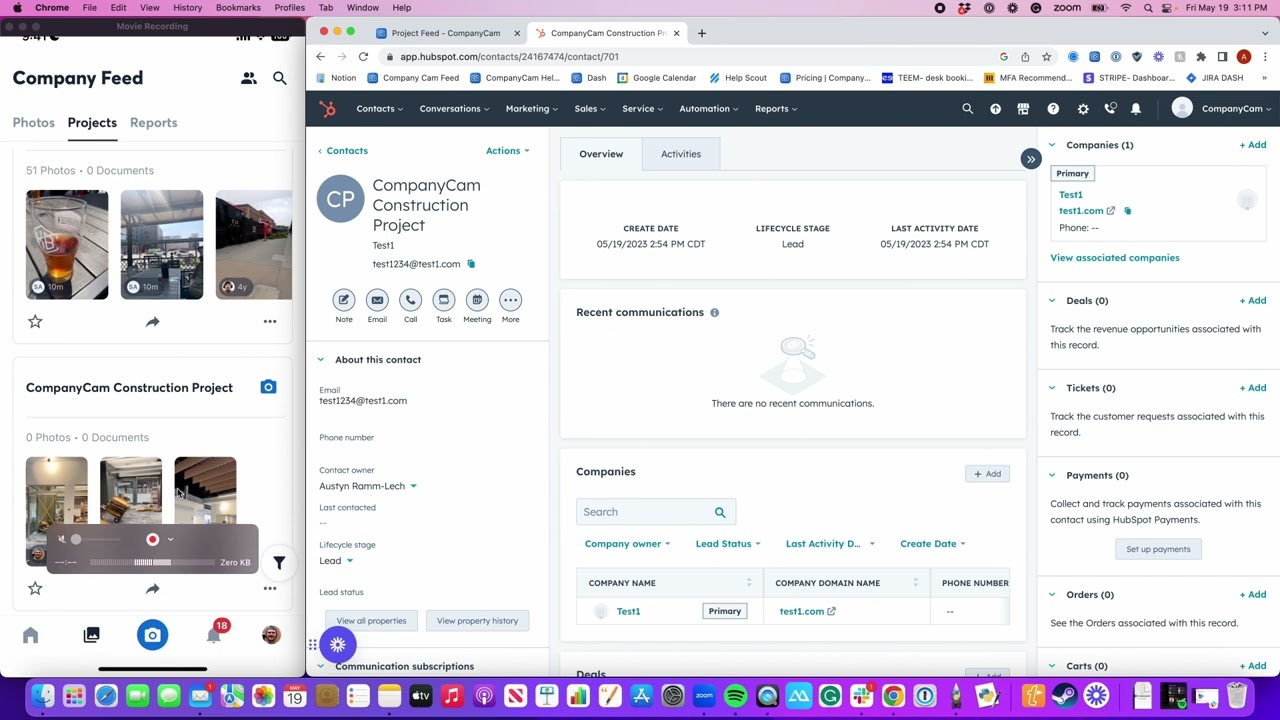This screenshot has height=720, width=1280.
Task: Click the Call action icon
Action: pyautogui.click(x=410, y=300)
